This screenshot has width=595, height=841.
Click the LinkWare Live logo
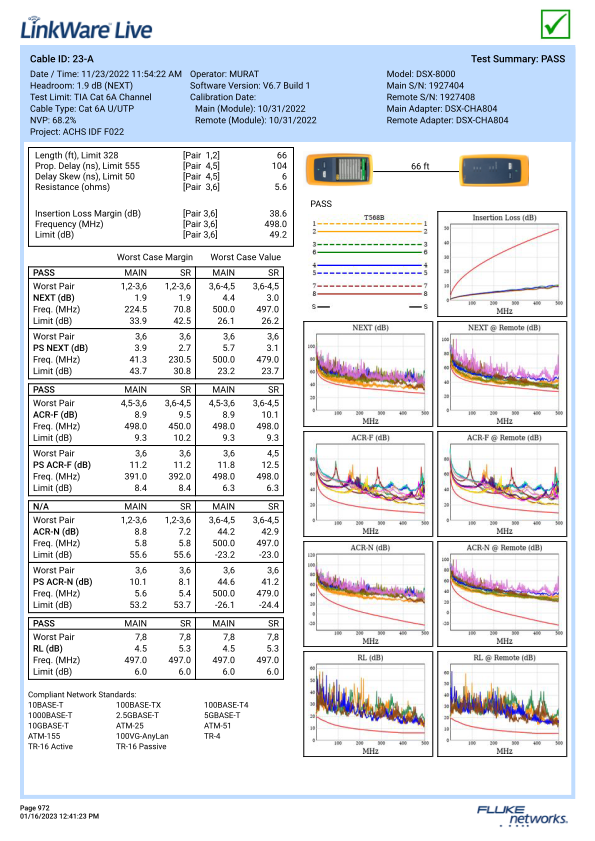(x=86, y=29)
